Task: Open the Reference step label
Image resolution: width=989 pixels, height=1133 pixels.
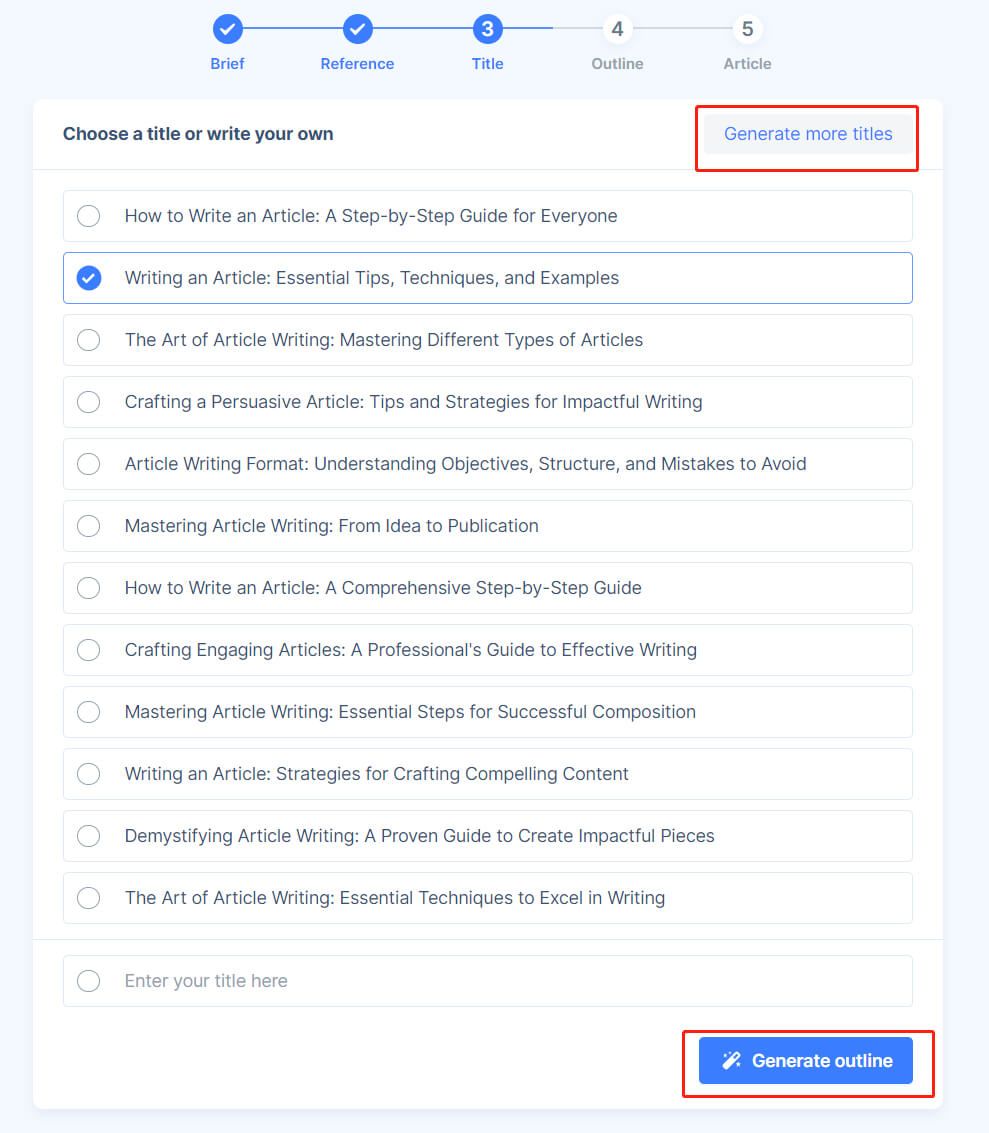Action: point(358,64)
